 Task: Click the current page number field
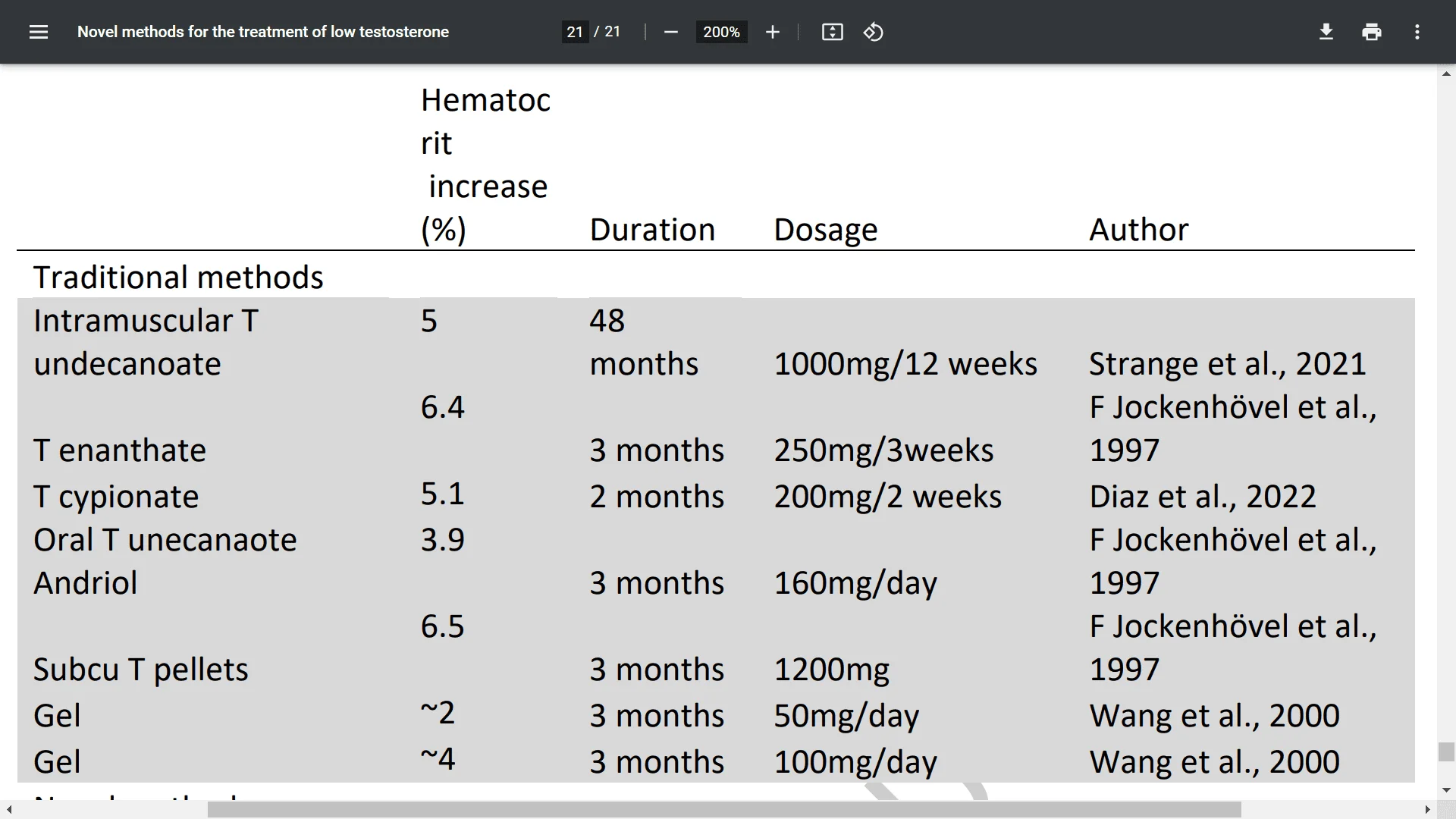tap(575, 32)
